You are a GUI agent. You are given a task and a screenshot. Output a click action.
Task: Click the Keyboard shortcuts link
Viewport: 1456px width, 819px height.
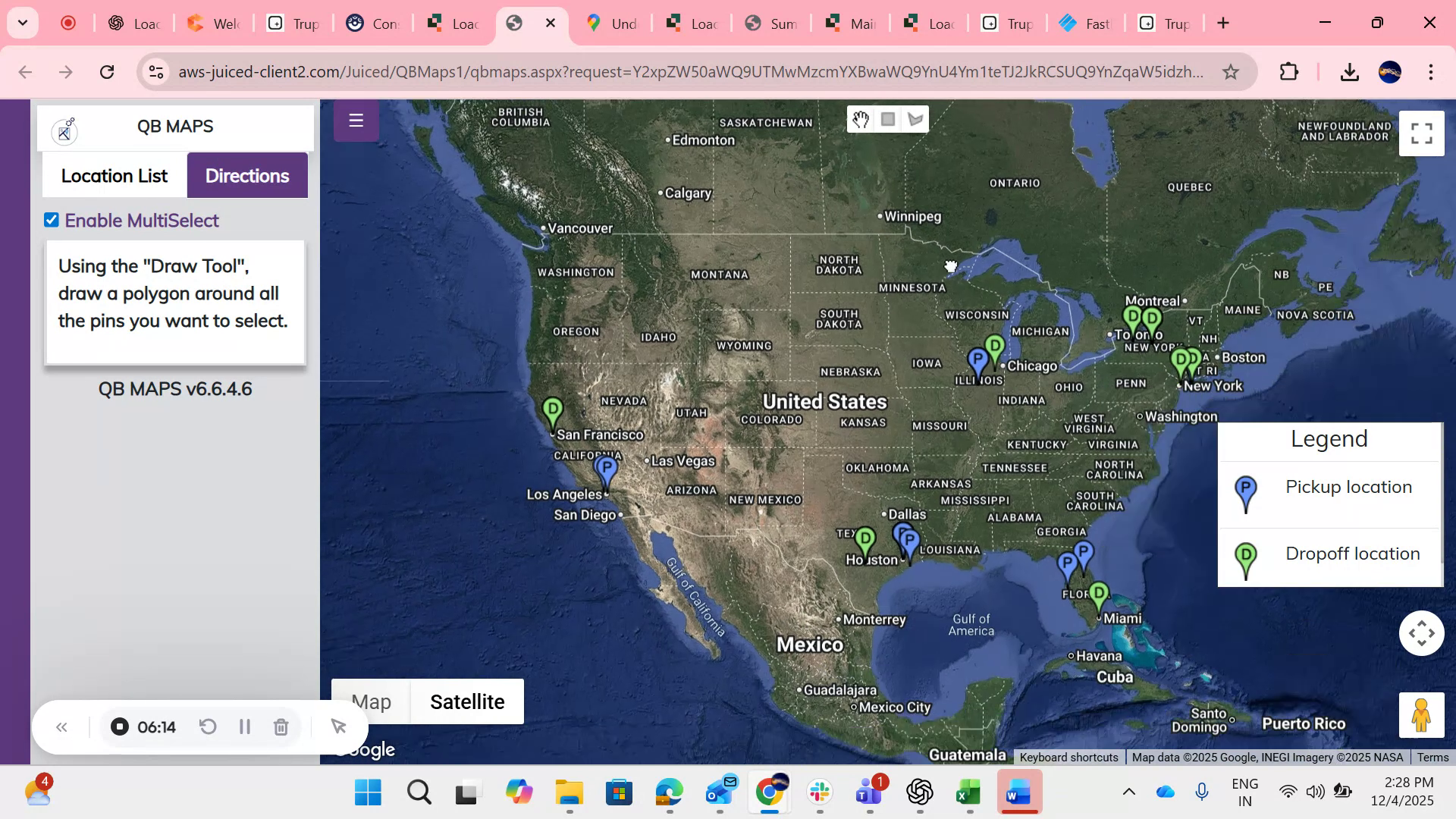[x=1068, y=757]
